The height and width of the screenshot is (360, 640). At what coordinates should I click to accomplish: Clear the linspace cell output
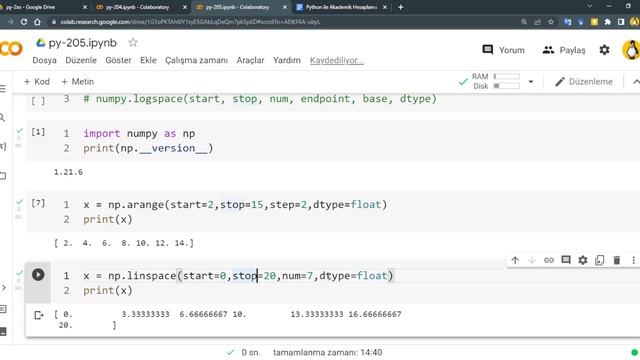click(x=38, y=315)
